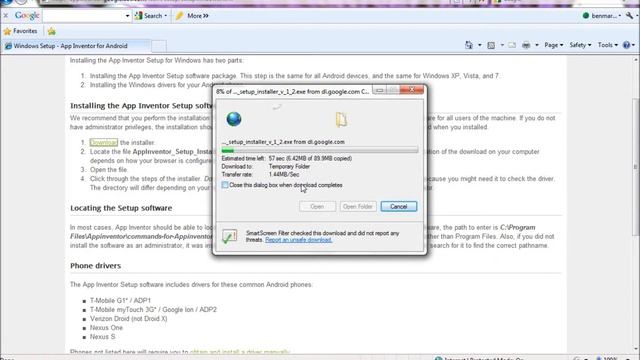Click 'Verizon Droid (not Droid X)' list item
The width and height of the screenshot is (640, 360).
click(x=129, y=319)
